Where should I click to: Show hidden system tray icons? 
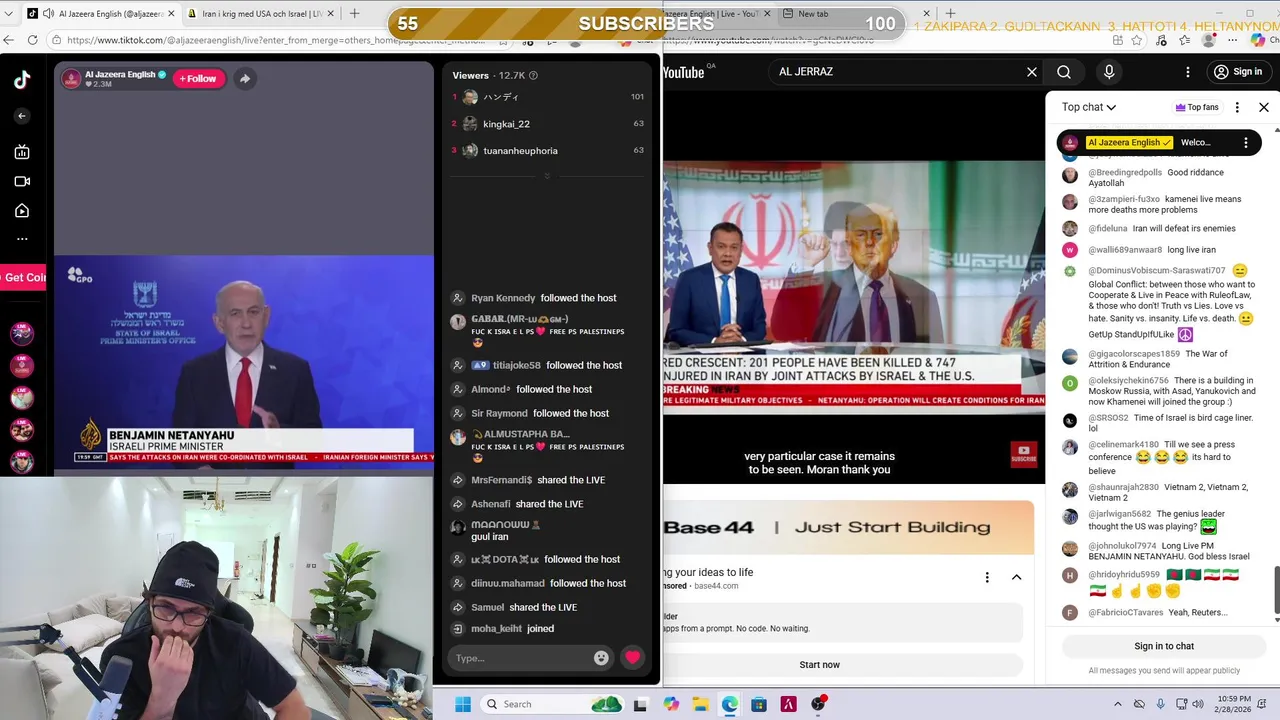tap(1118, 704)
